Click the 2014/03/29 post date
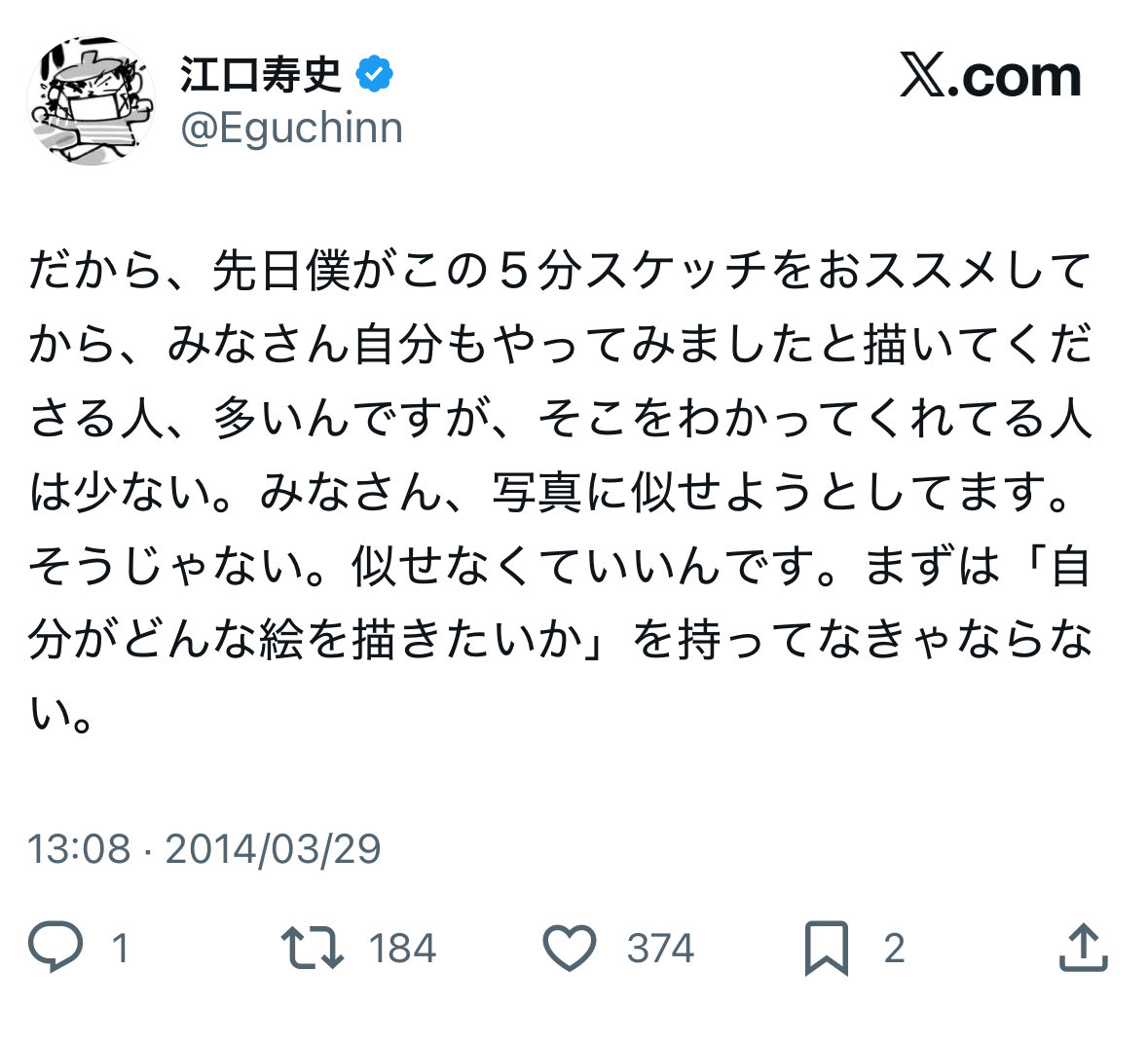The height and width of the screenshot is (1045, 1148). tap(273, 848)
